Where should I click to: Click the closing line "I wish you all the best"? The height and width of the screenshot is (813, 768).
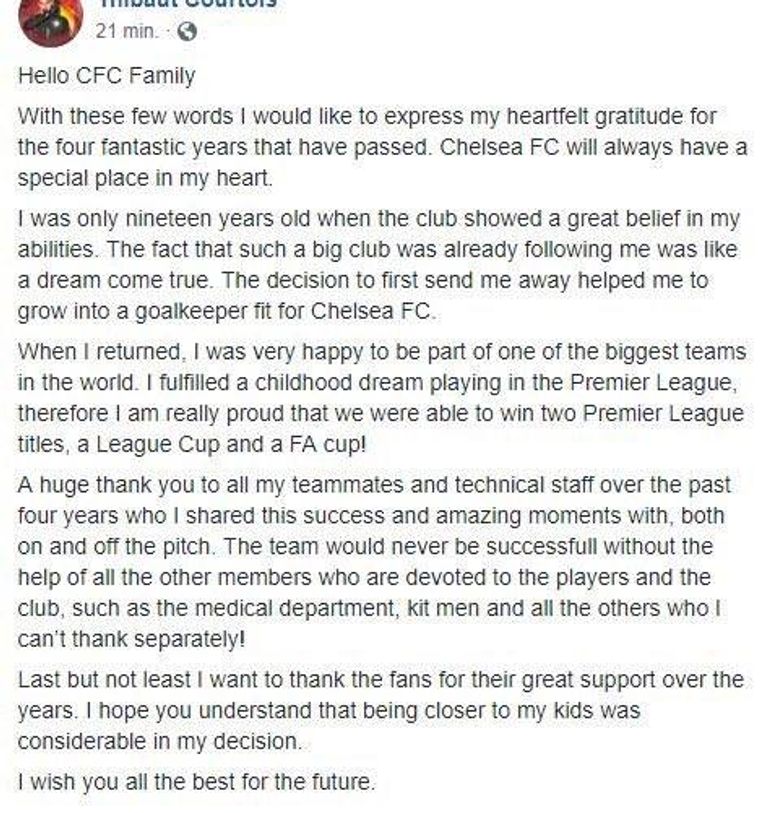197,782
